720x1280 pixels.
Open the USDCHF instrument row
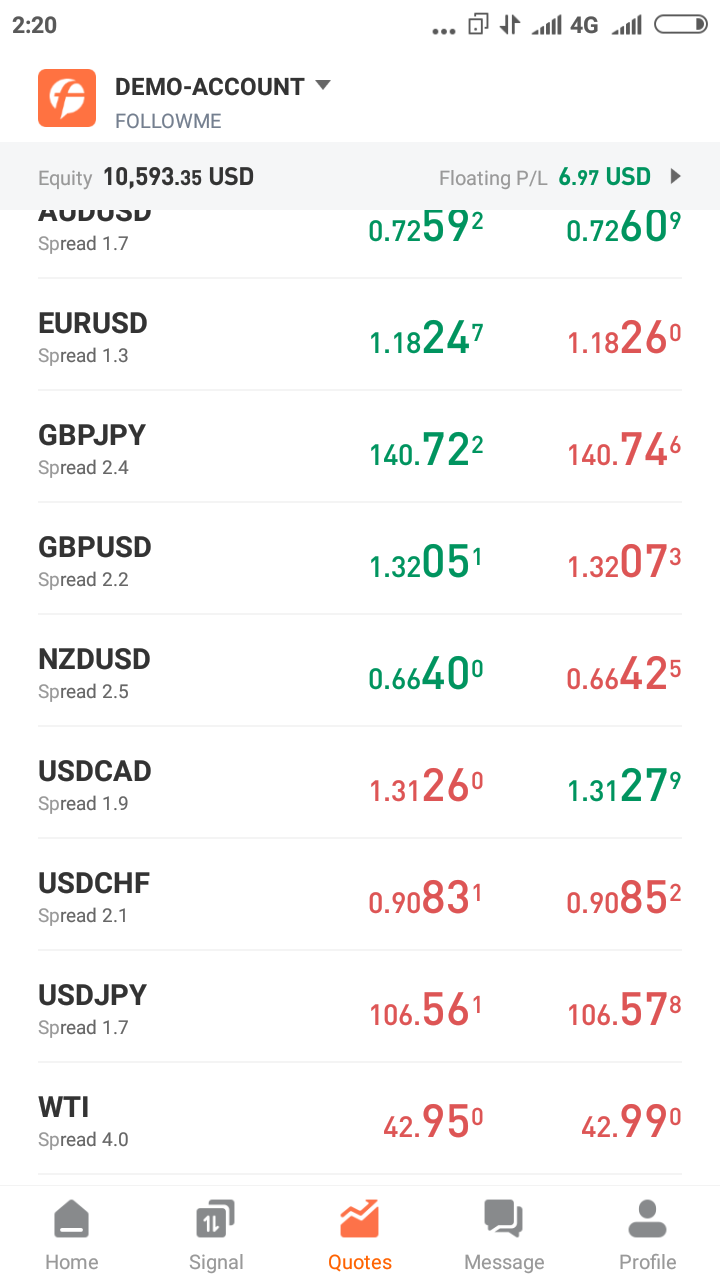360,896
